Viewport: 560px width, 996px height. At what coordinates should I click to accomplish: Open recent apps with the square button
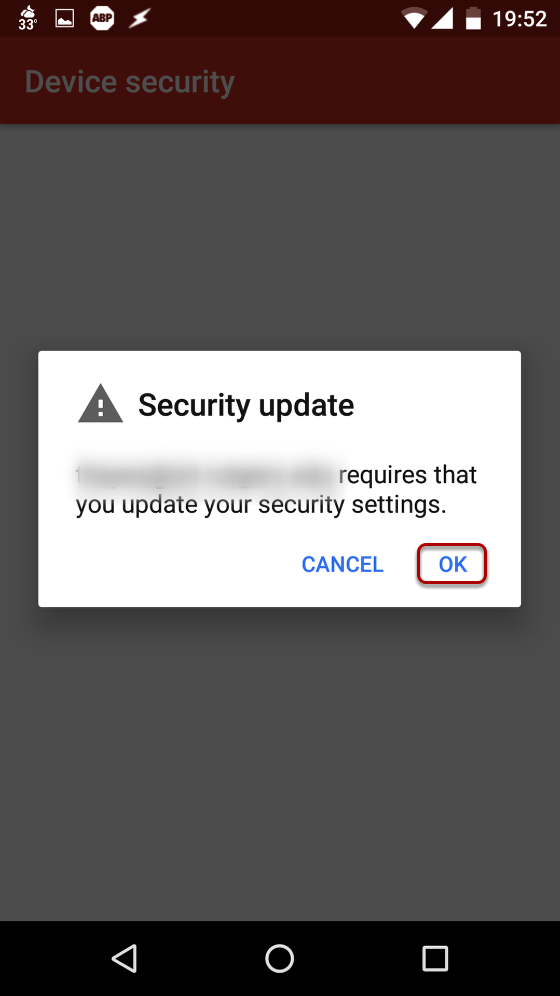pos(435,958)
